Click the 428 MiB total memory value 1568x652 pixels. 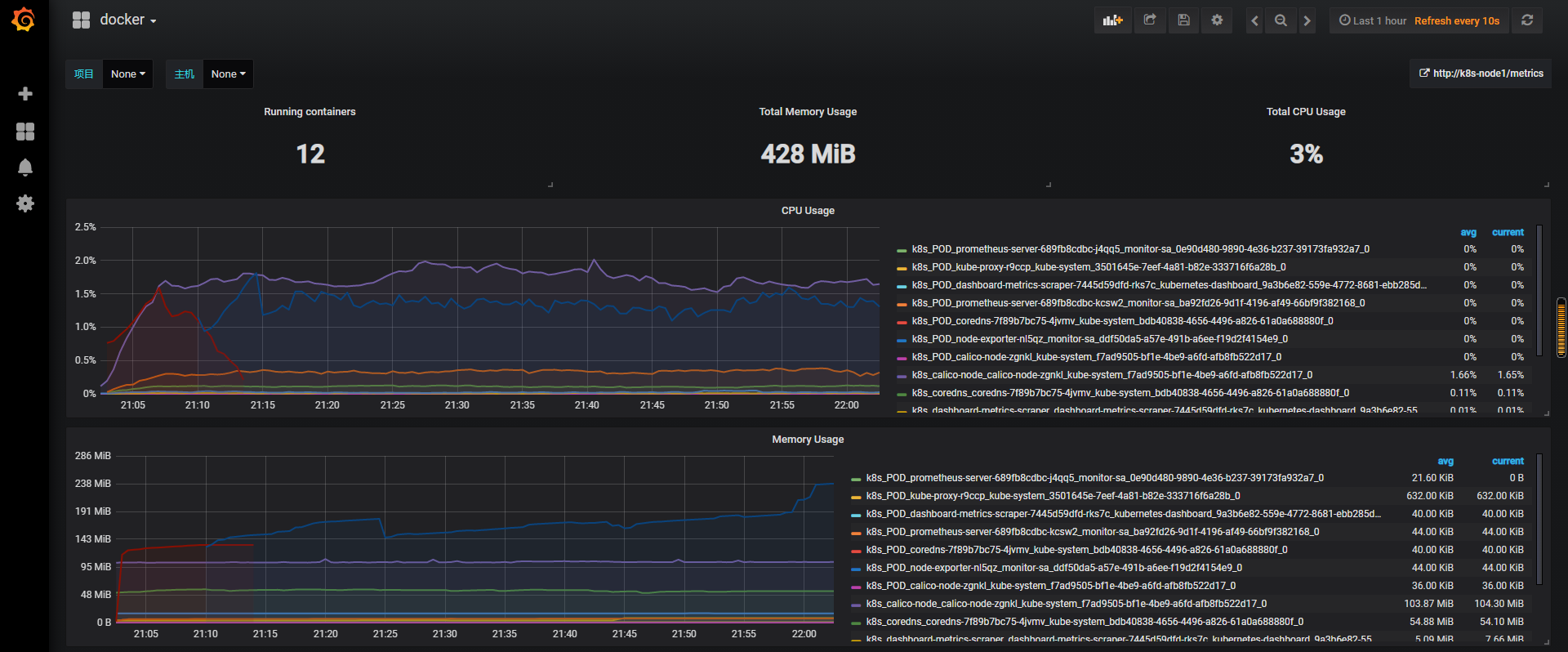pyautogui.click(x=808, y=154)
